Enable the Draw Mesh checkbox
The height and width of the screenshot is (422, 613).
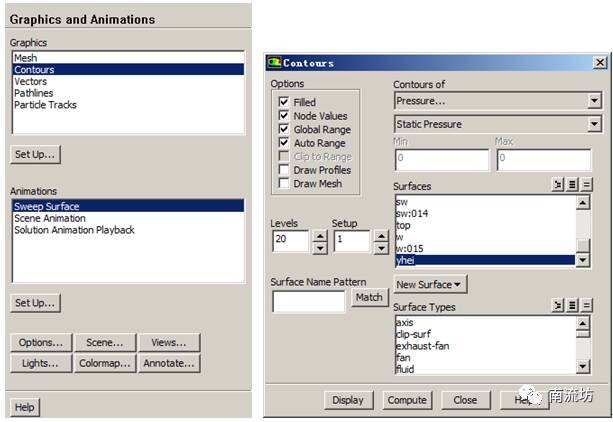coord(284,183)
